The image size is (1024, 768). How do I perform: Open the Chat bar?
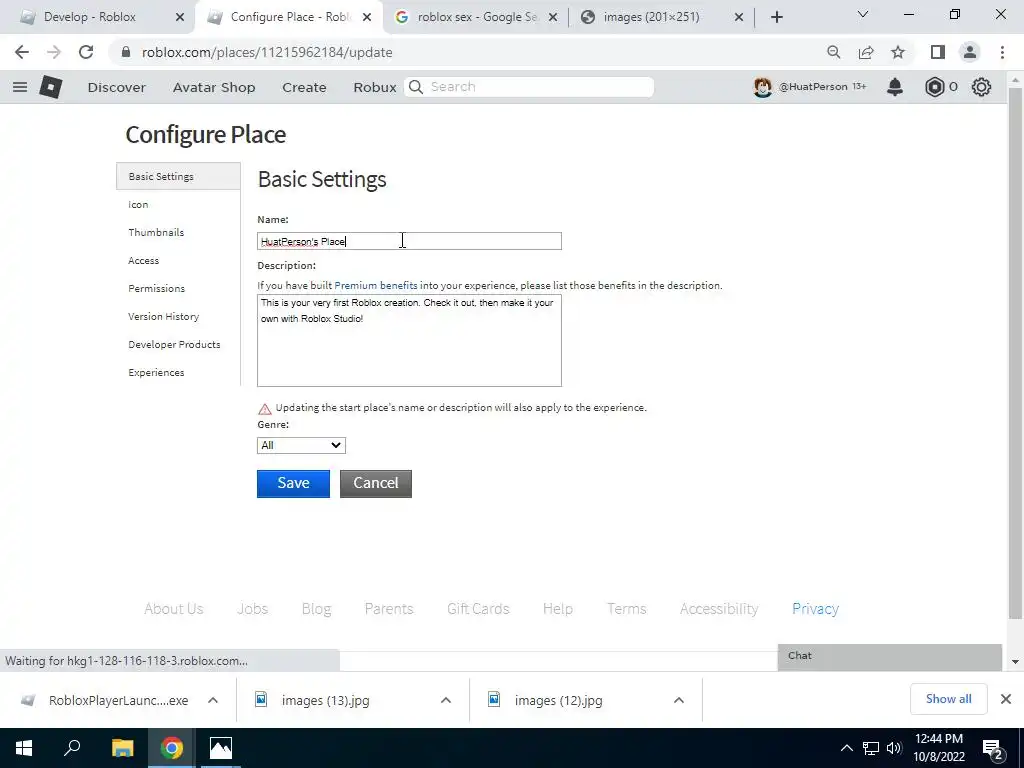coord(889,656)
